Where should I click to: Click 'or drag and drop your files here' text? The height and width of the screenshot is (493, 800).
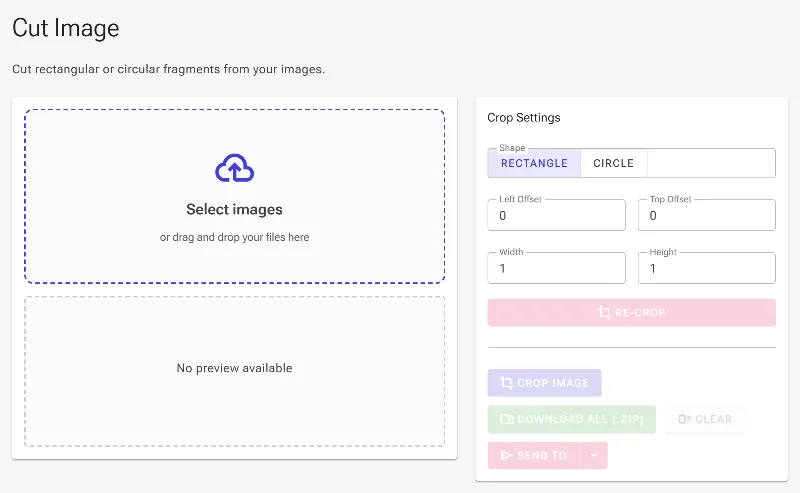point(234,237)
